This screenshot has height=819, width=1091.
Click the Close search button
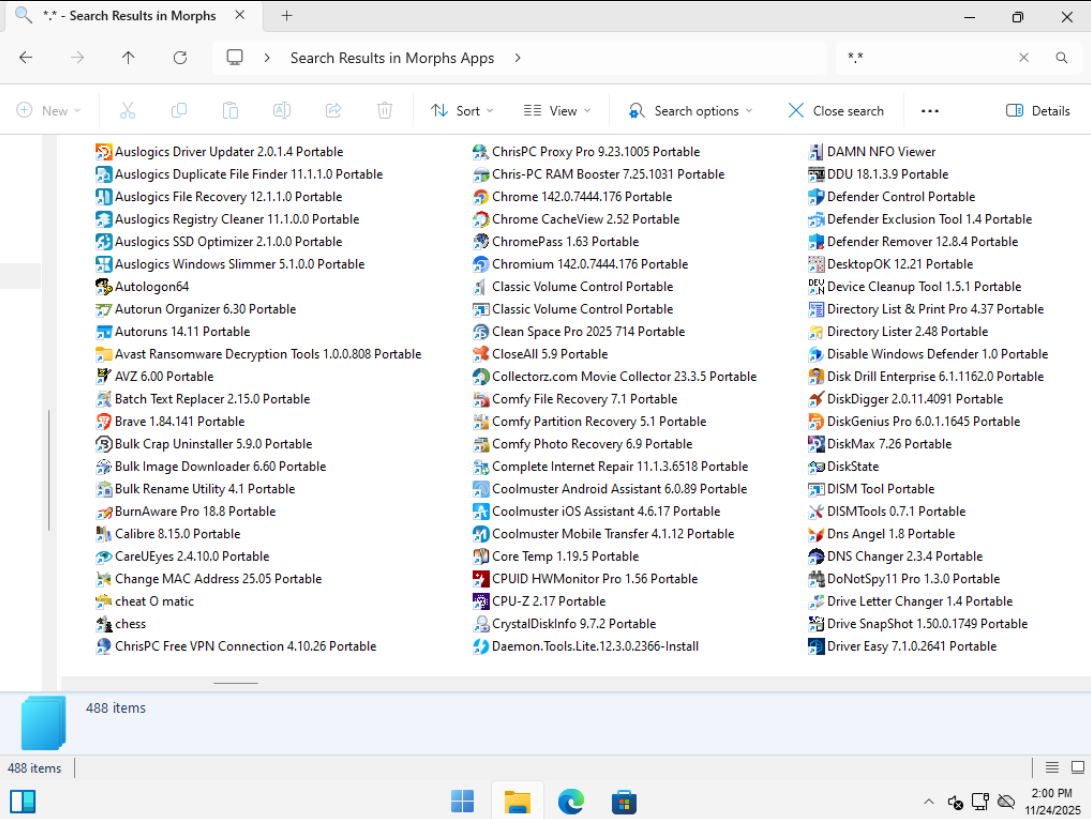(836, 111)
